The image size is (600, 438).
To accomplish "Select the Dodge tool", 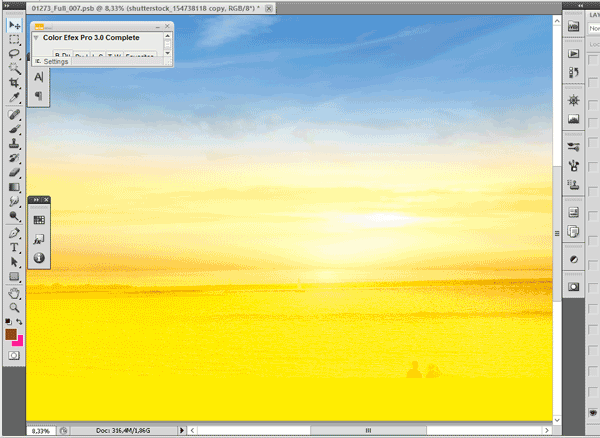I will point(14,216).
